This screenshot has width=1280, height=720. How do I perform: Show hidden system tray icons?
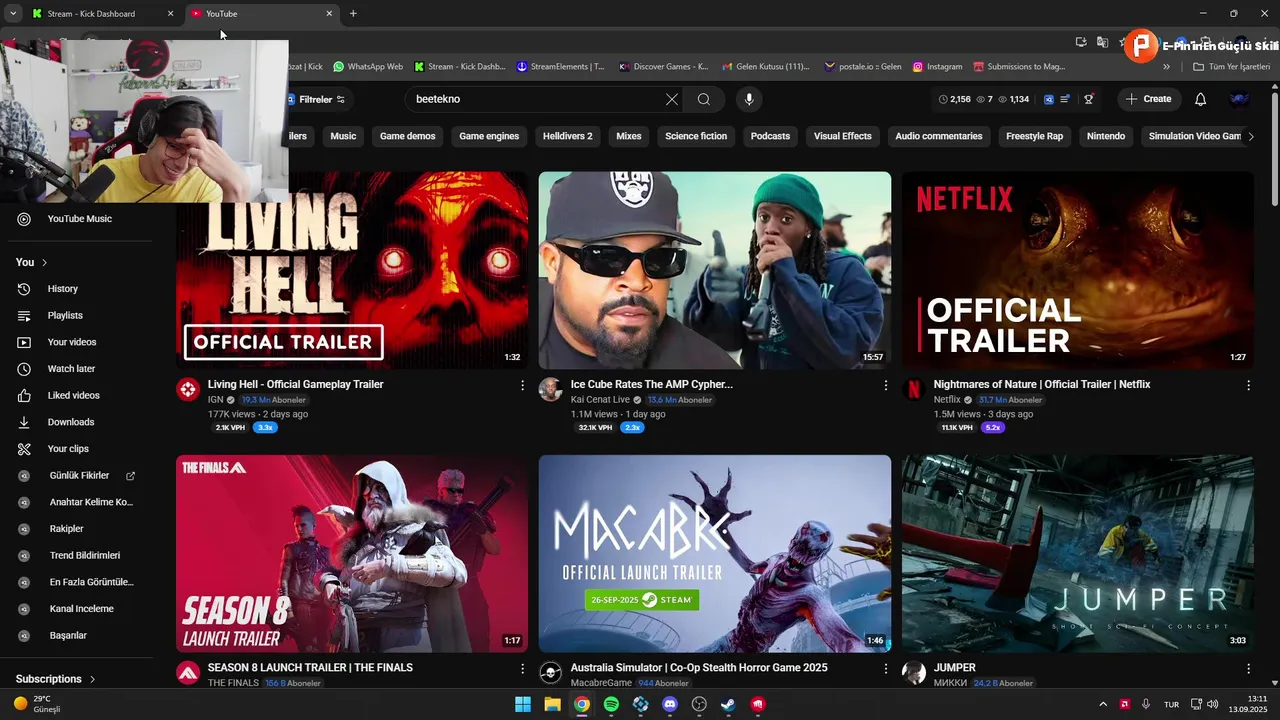1103,704
